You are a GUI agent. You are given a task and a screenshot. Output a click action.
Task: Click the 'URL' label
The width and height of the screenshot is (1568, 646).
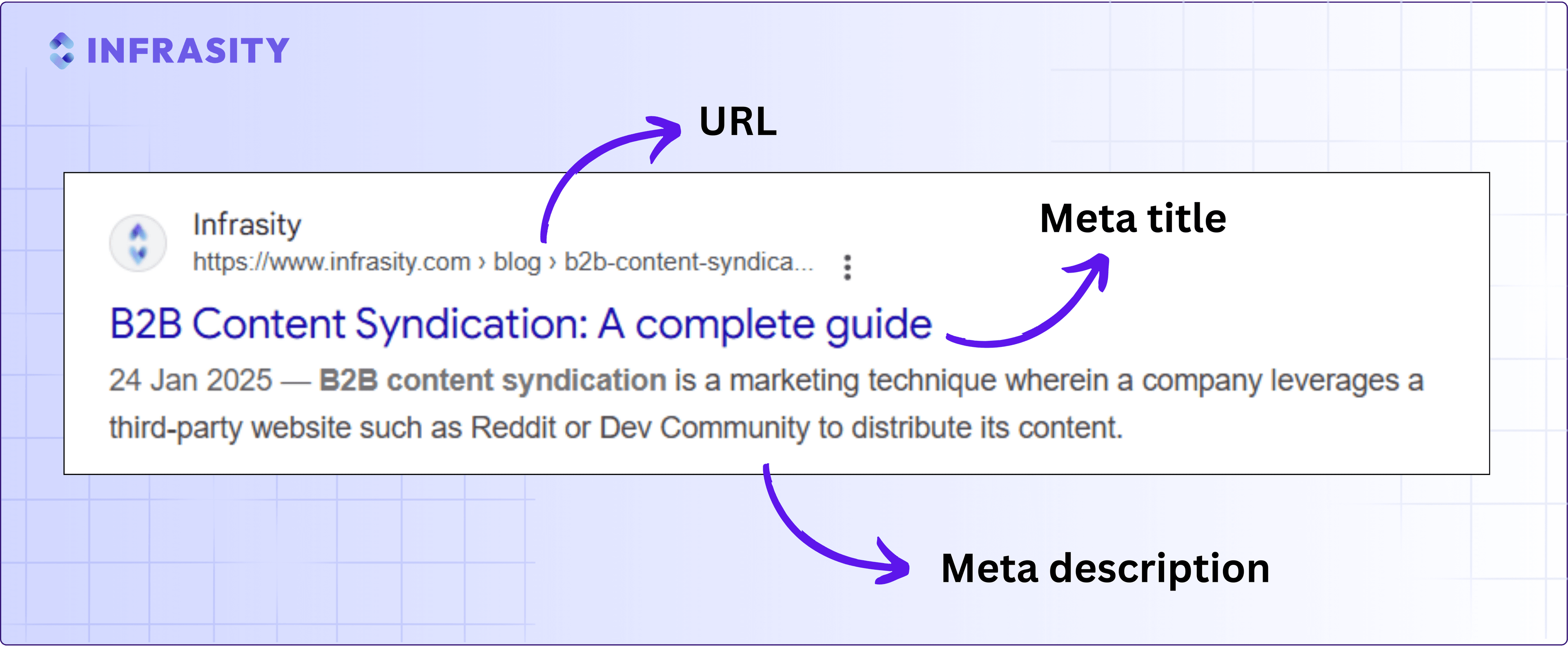point(738,122)
